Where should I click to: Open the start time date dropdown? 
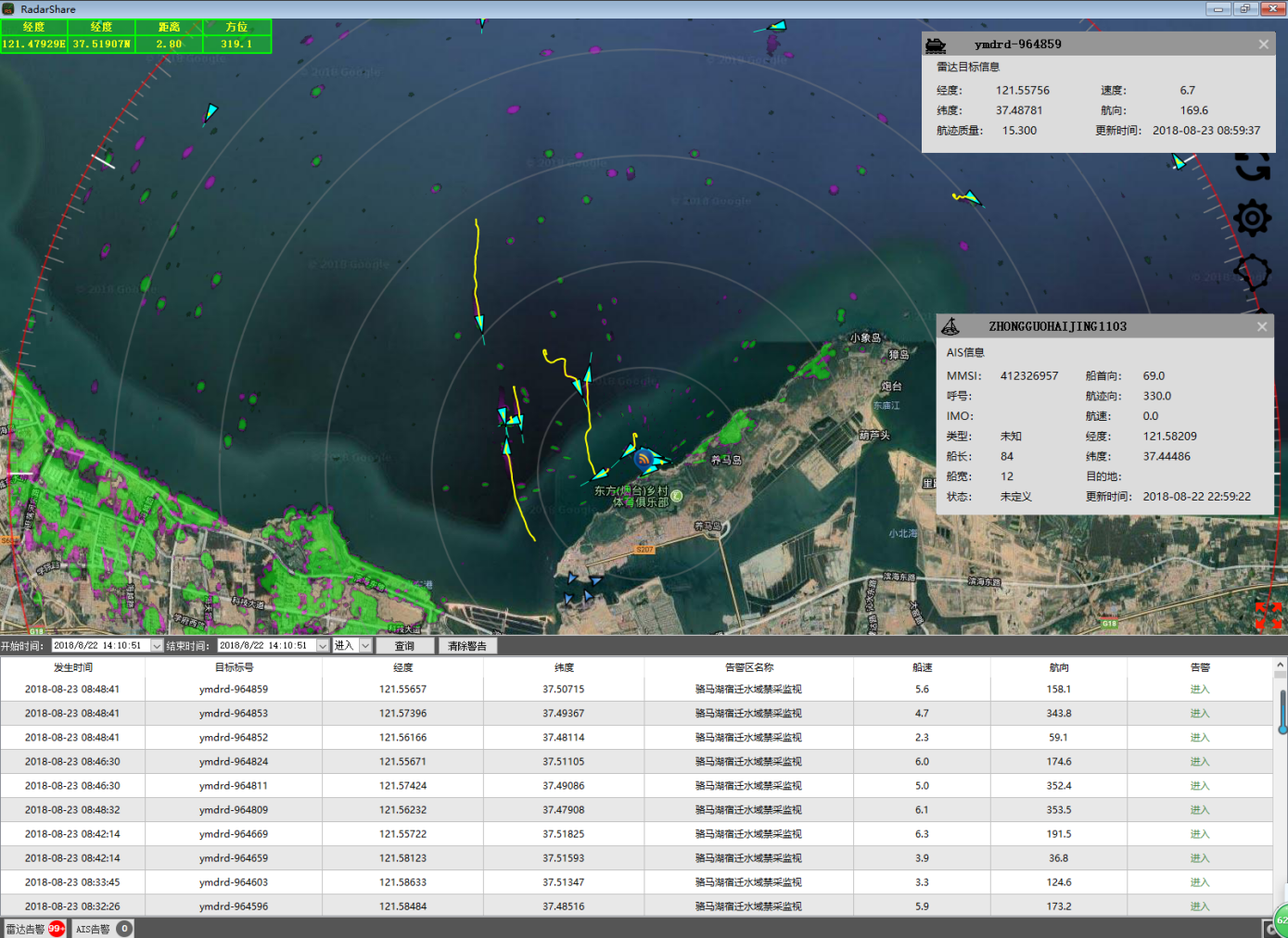[x=157, y=646]
